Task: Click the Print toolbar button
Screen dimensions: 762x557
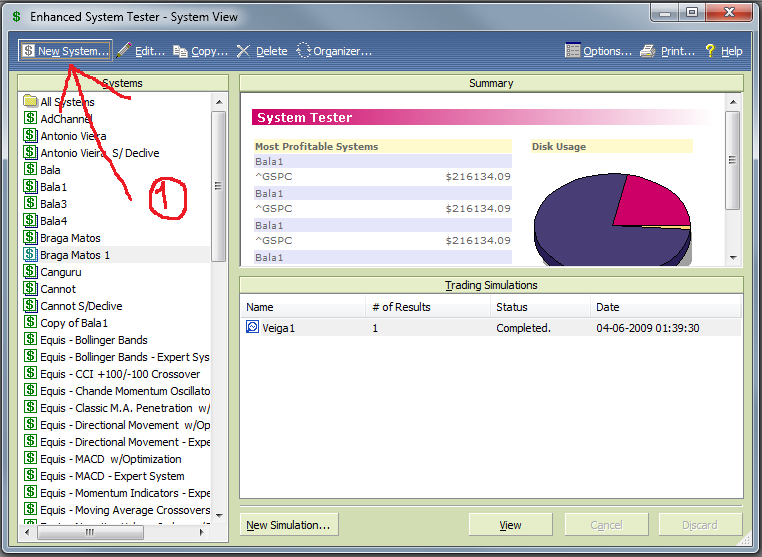Action: pos(667,51)
